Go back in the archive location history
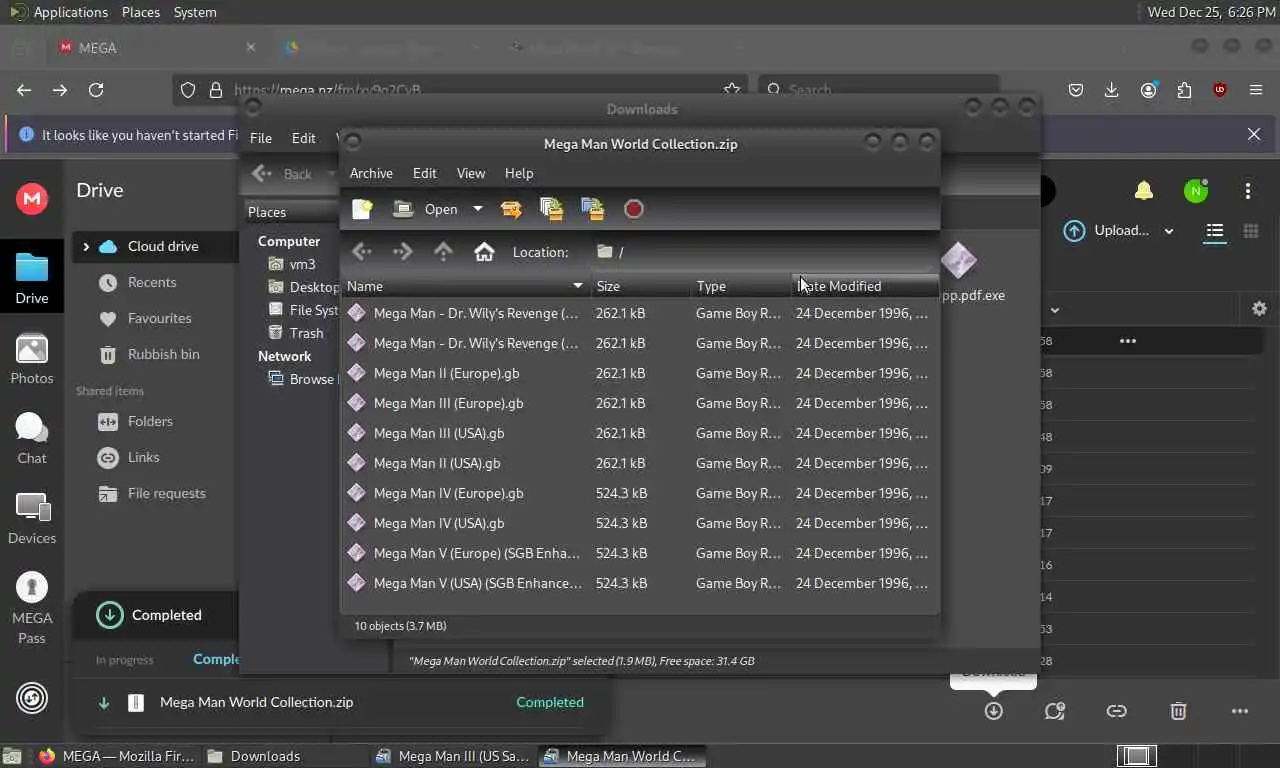This screenshot has height=768, width=1280. (362, 252)
